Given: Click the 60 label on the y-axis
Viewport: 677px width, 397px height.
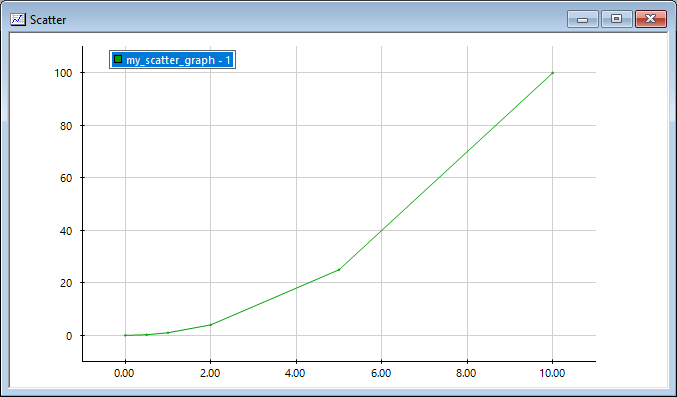Looking at the screenshot, I should (66, 178).
